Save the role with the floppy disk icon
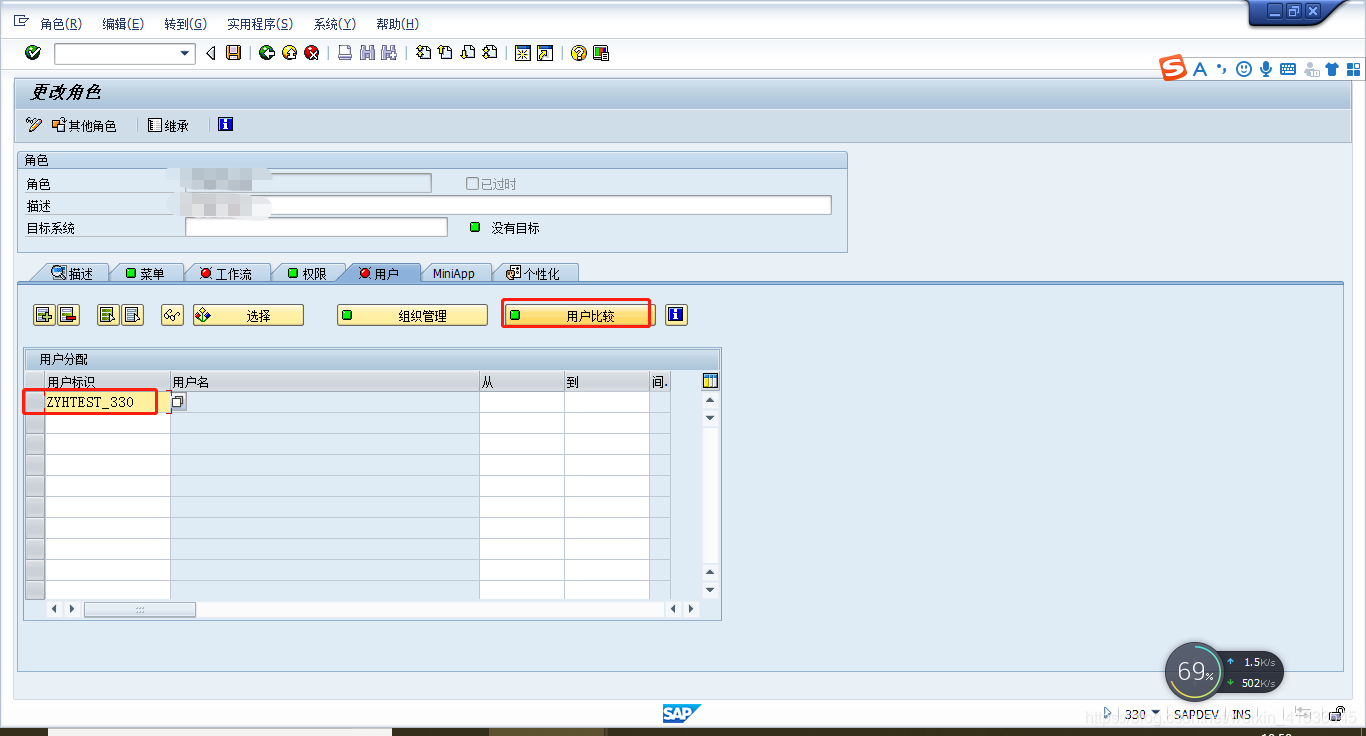This screenshot has height=736, width=1366. tap(233, 53)
